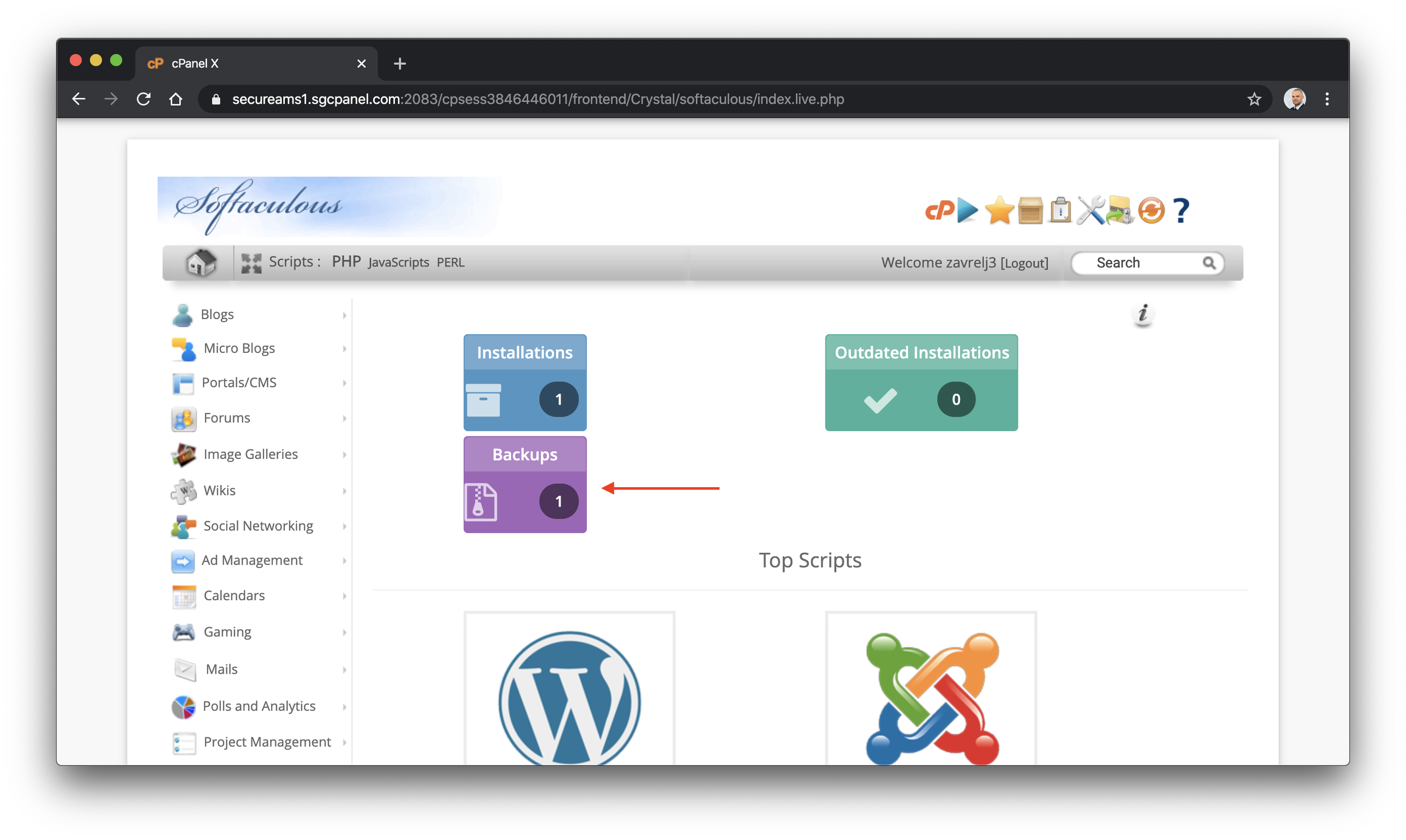Click the Blogs category icon

182,315
